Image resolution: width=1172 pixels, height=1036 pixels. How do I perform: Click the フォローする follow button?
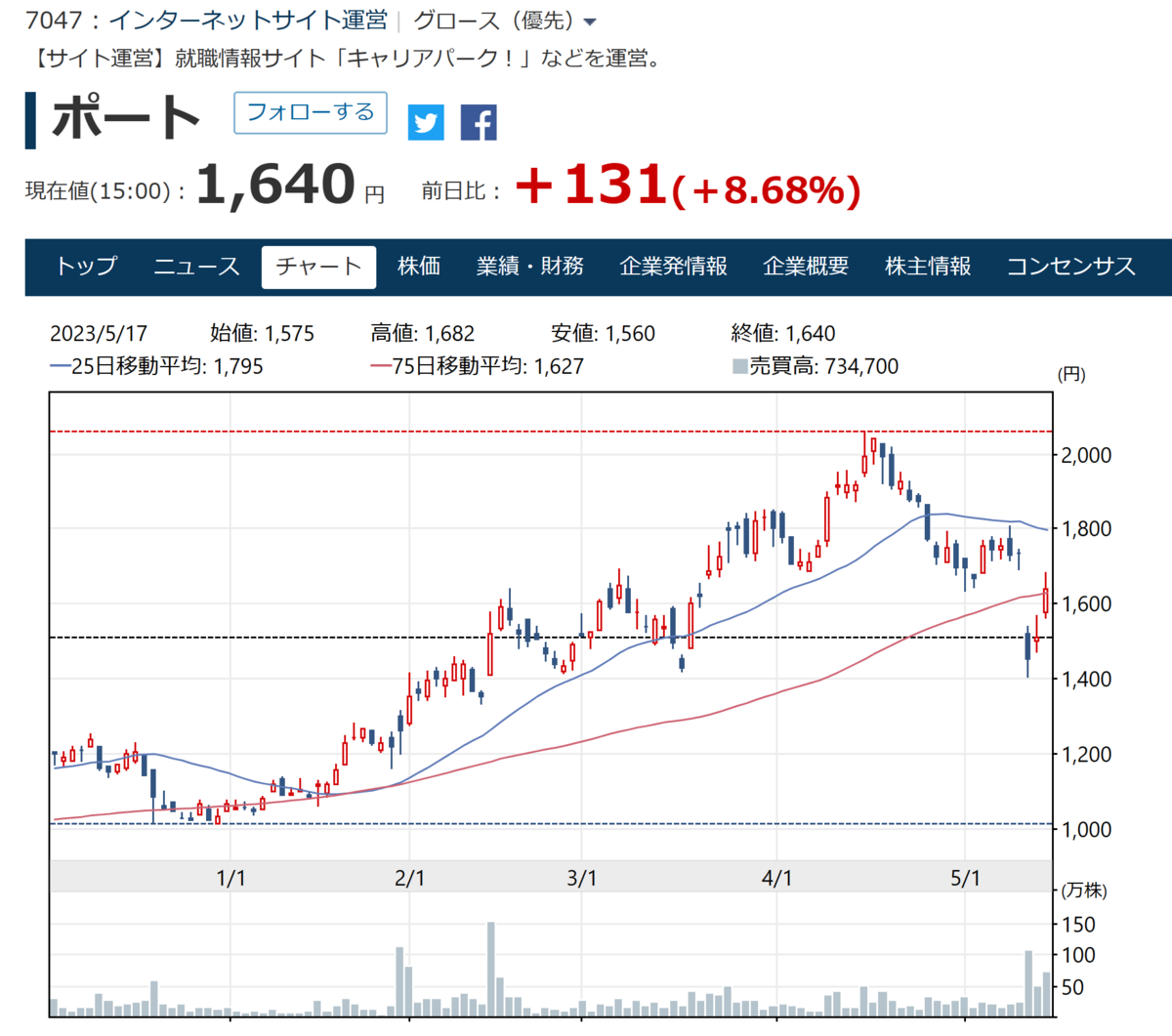click(x=311, y=112)
